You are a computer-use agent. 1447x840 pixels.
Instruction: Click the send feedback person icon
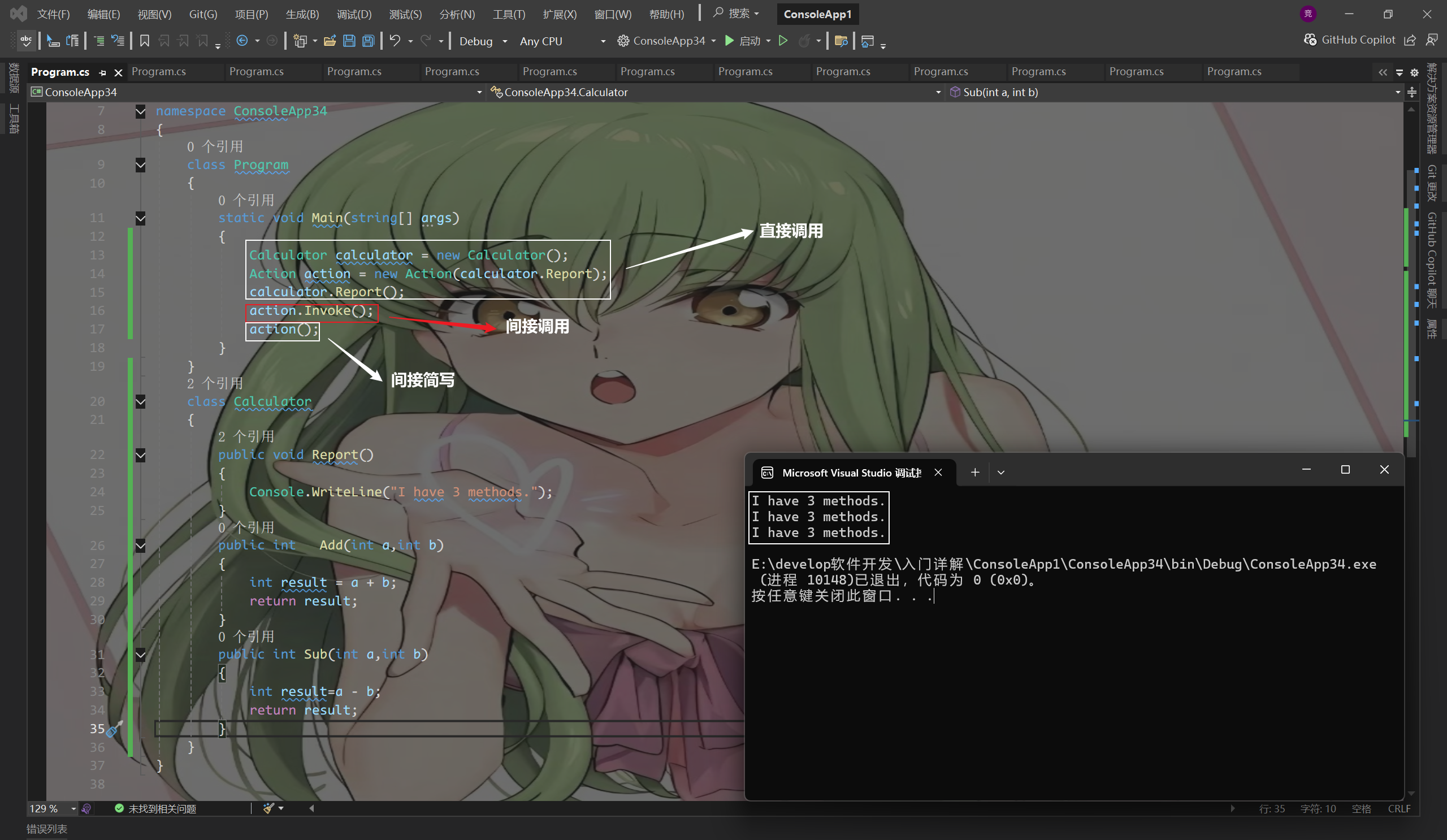(1432, 40)
